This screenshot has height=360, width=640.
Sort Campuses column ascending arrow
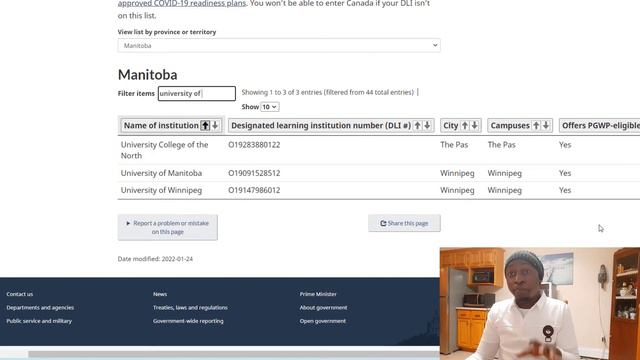pos(536,126)
